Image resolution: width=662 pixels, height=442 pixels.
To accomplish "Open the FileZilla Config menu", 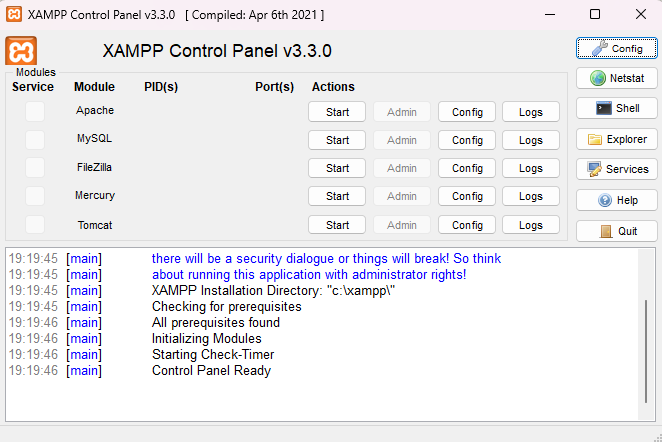I will click(467, 168).
